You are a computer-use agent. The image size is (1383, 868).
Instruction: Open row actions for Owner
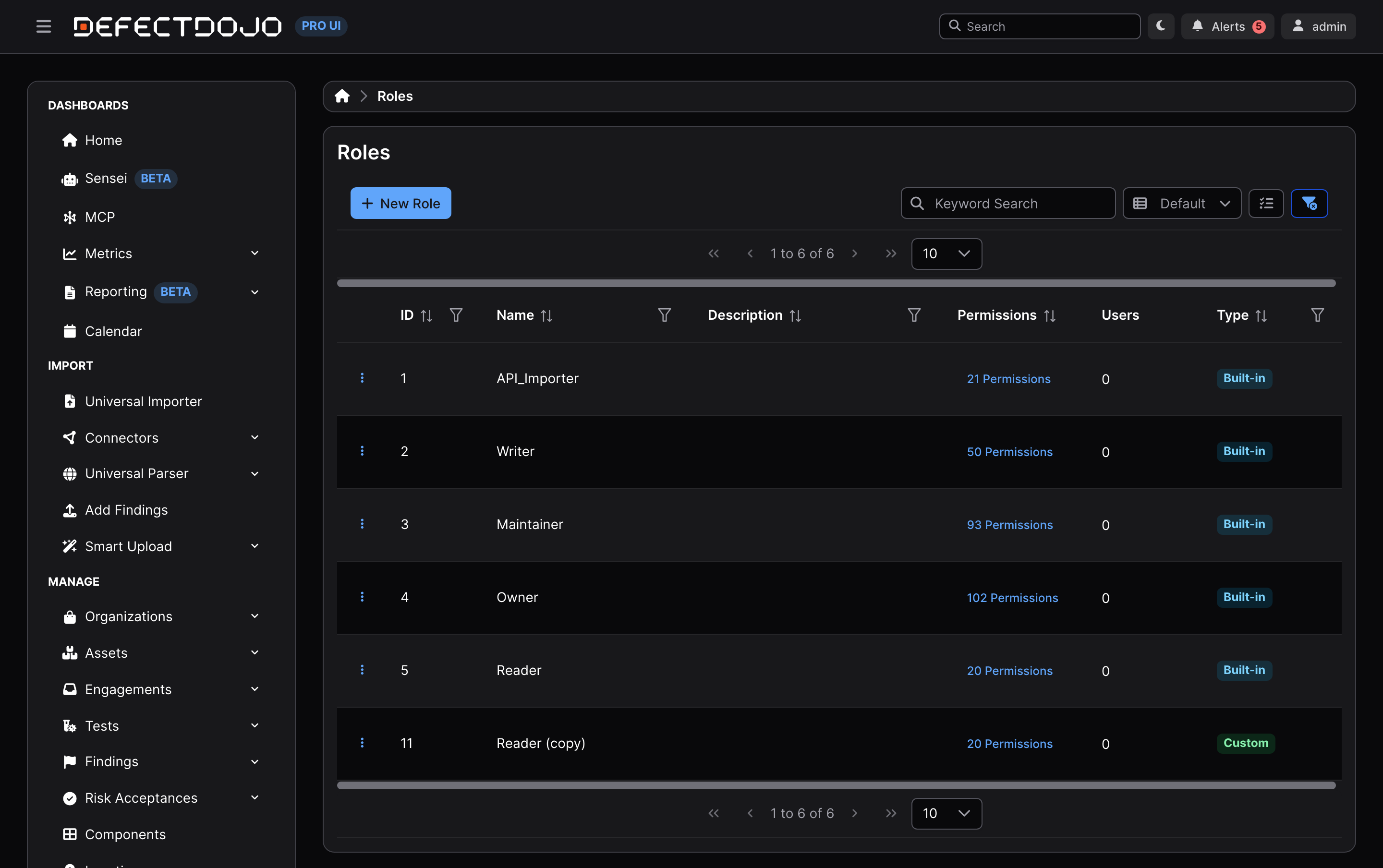click(362, 597)
